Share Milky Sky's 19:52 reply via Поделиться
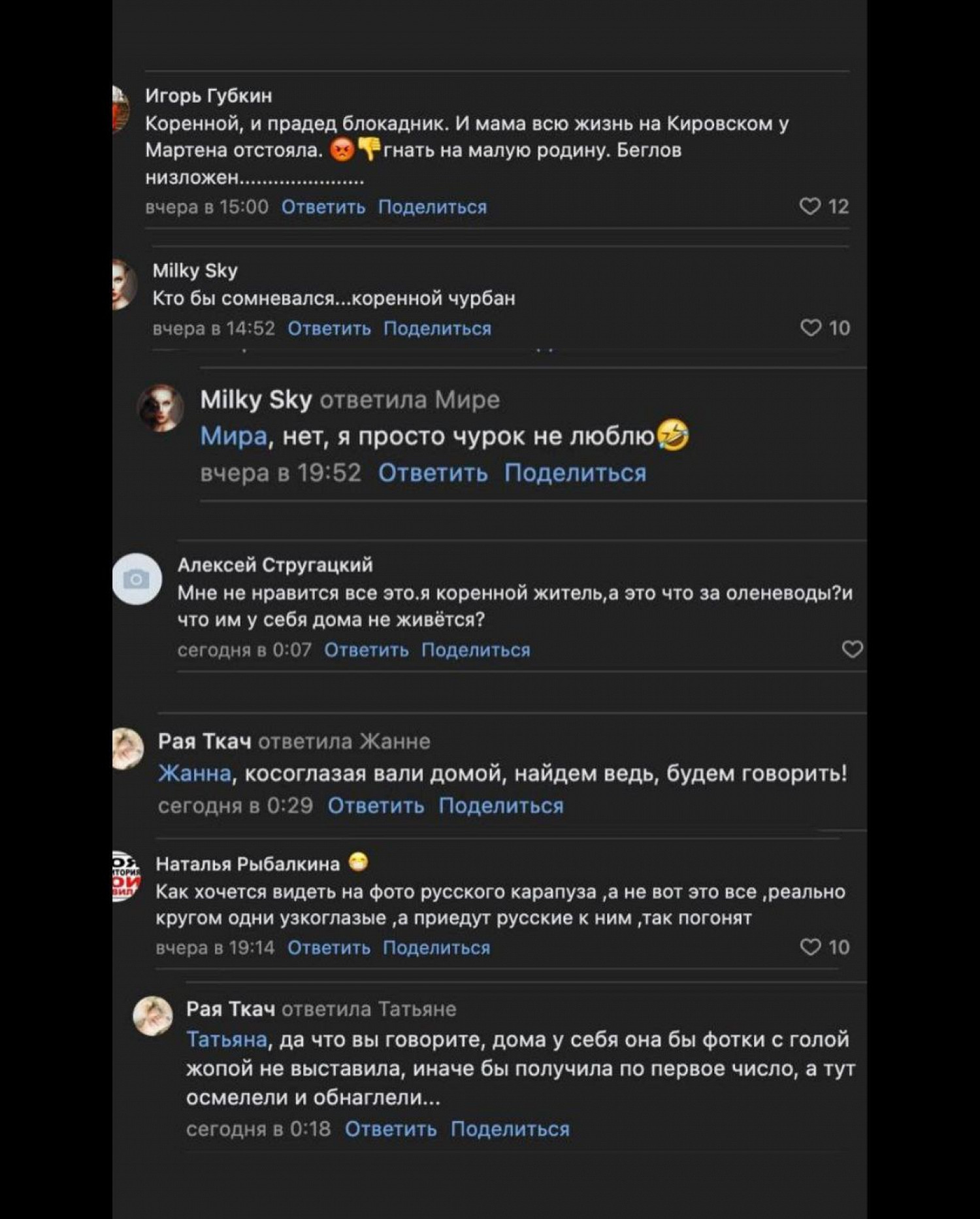 575,472
